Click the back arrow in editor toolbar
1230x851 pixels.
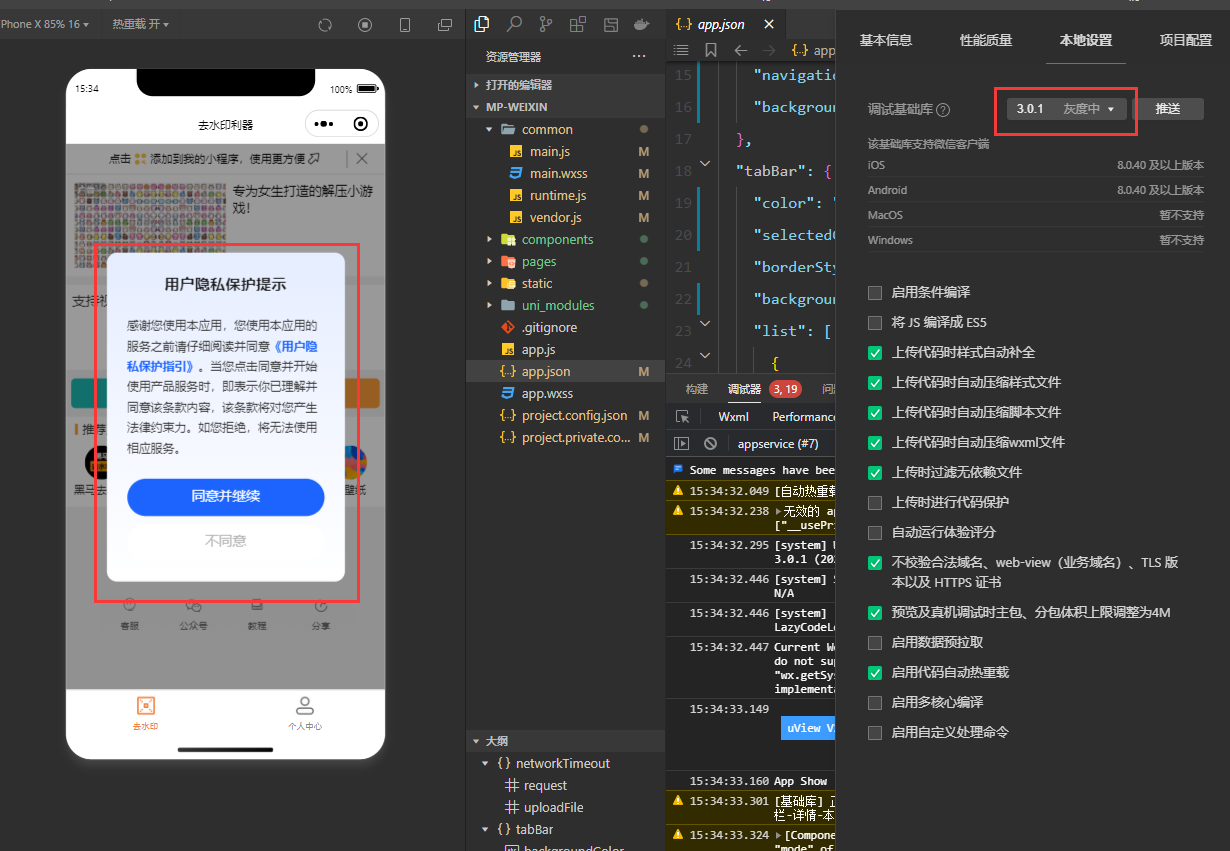[x=741, y=50]
